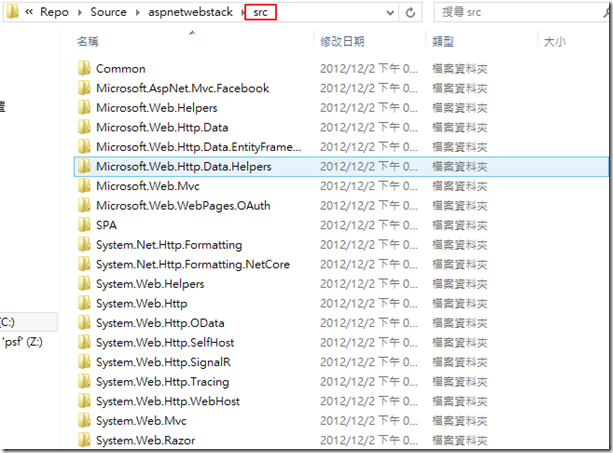The width and height of the screenshot is (613, 453).
Task: Click the System.Web.Http.SignalR folder icon
Action: tap(84, 362)
